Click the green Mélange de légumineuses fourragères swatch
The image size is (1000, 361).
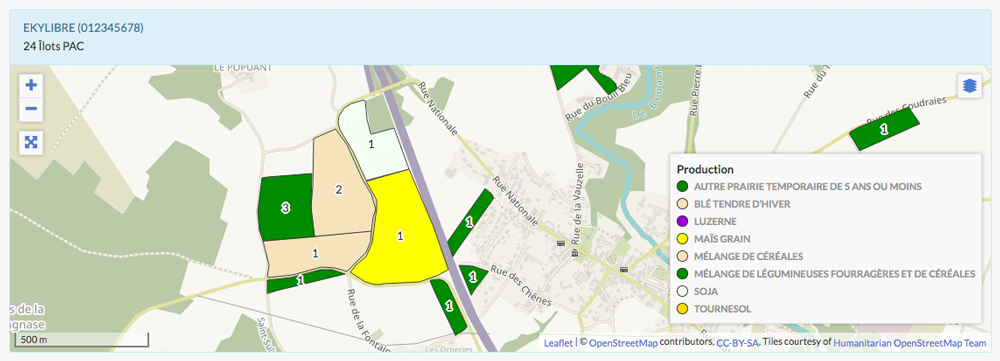[x=682, y=274]
